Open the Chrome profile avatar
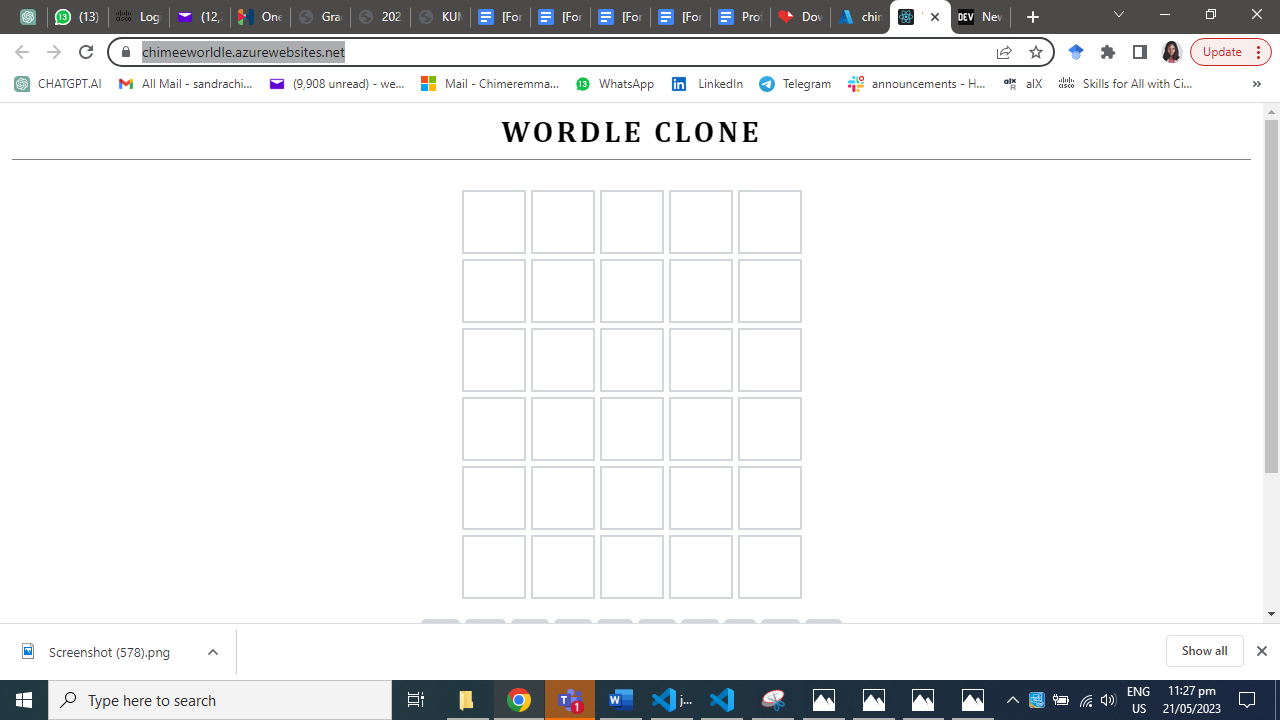1280x720 pixels. (1172, 52)
